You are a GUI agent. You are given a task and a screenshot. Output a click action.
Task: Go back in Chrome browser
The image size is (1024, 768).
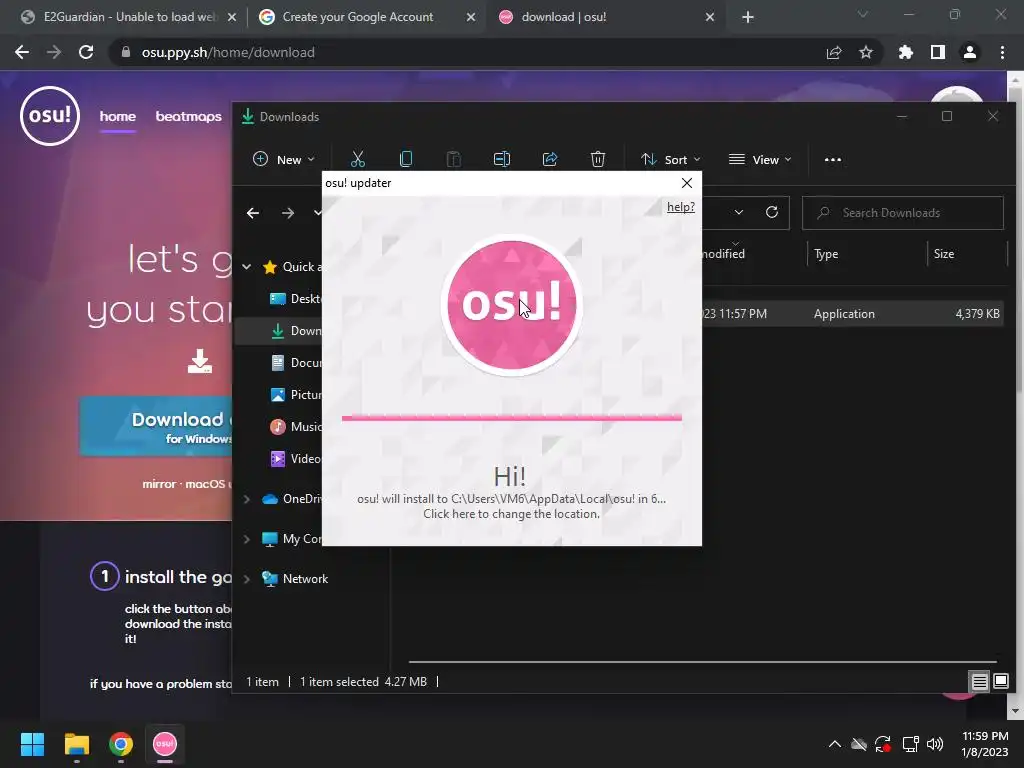coord(22,52)
